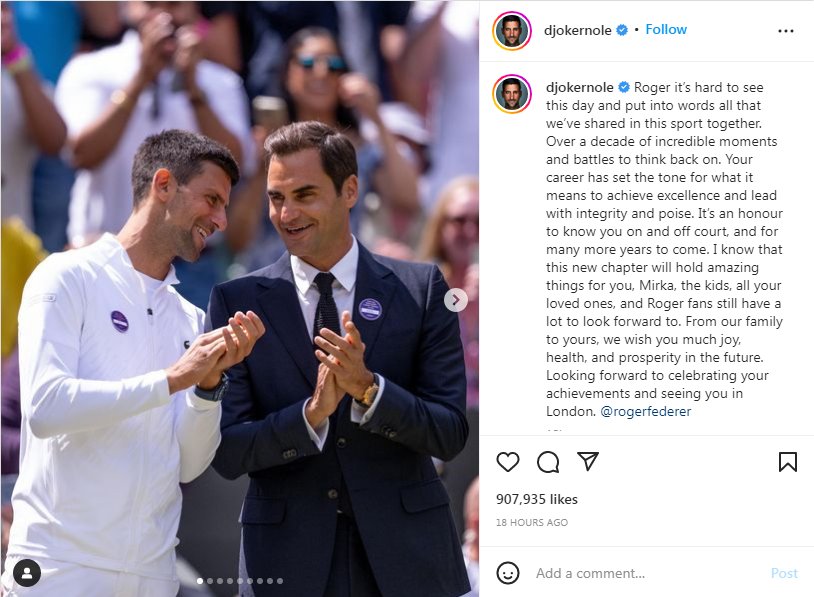This screenshot has width=814, height=597.
Task: Open comments via speech bubble icon
Action: click(x=548, y=462)
